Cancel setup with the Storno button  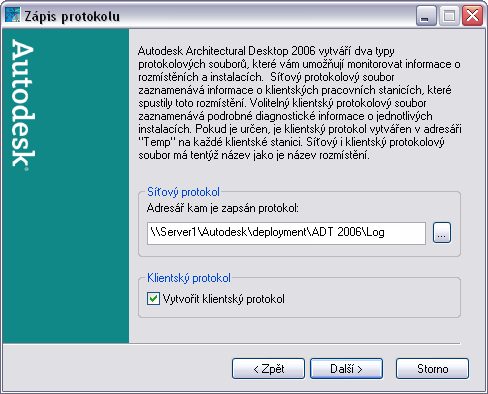[x=432, y=369]
